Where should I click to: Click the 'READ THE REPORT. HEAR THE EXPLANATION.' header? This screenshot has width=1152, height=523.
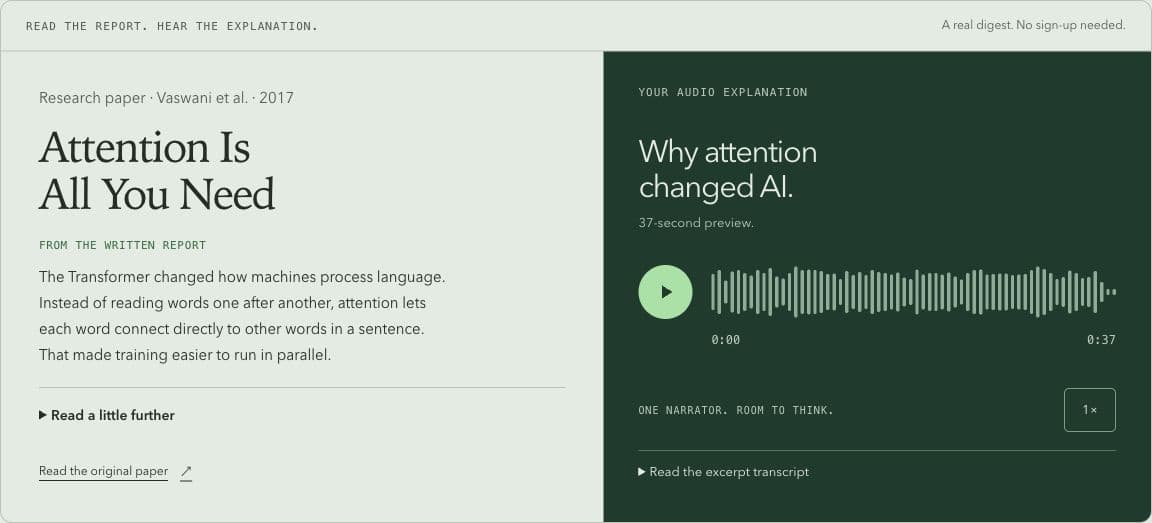click(172, 26)
